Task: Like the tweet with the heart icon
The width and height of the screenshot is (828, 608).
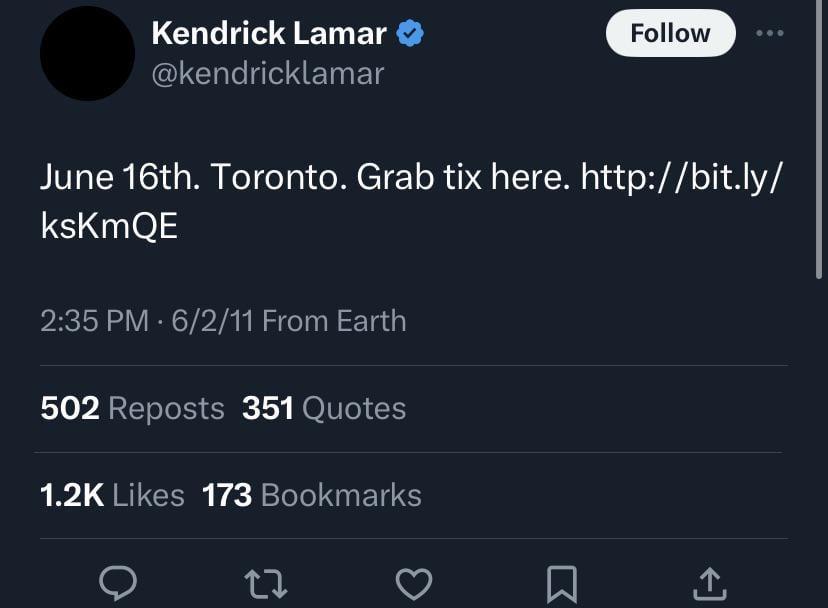Action: click(414, 584)
